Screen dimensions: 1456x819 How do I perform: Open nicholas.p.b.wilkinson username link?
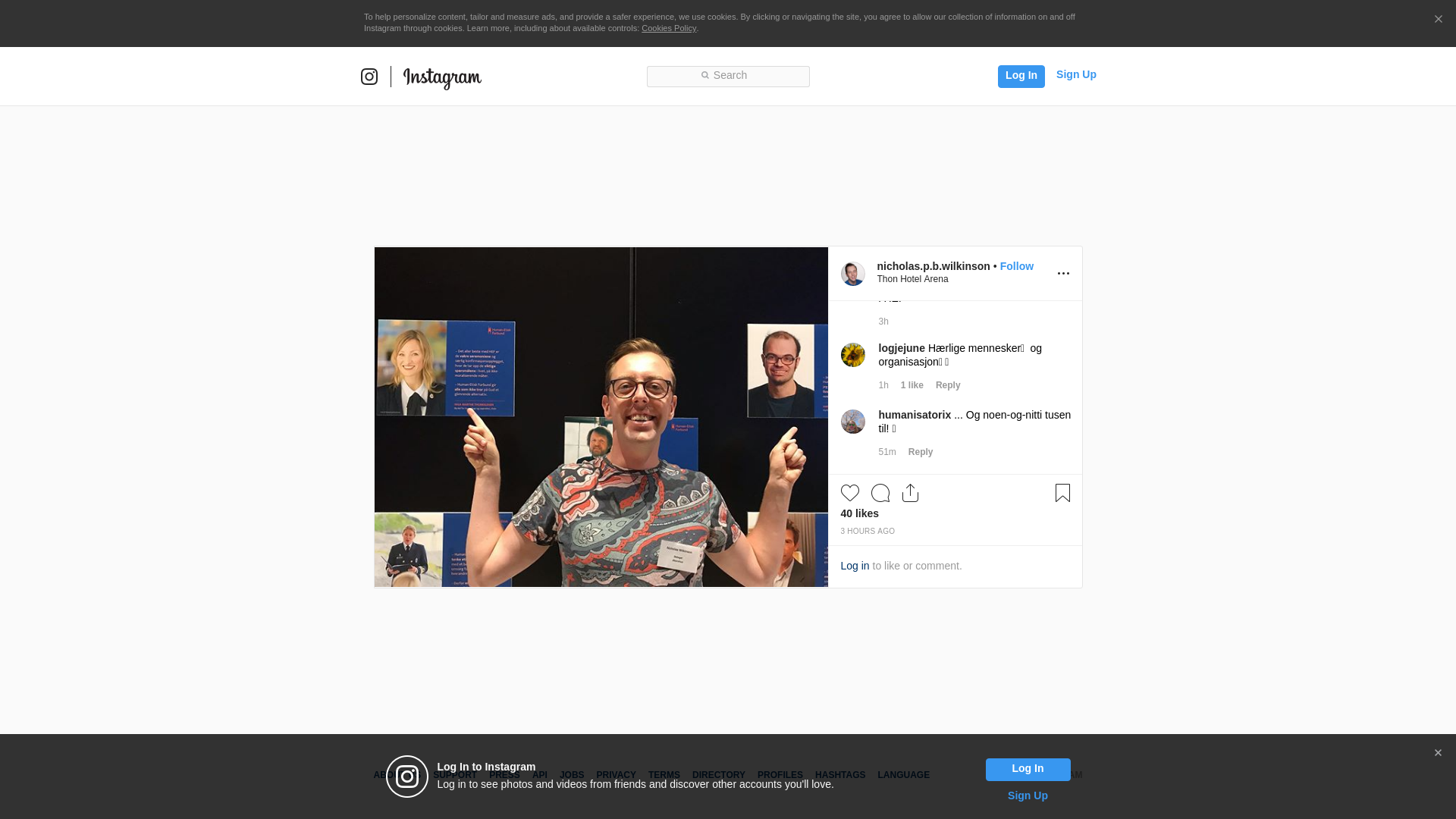coord(934,266)
